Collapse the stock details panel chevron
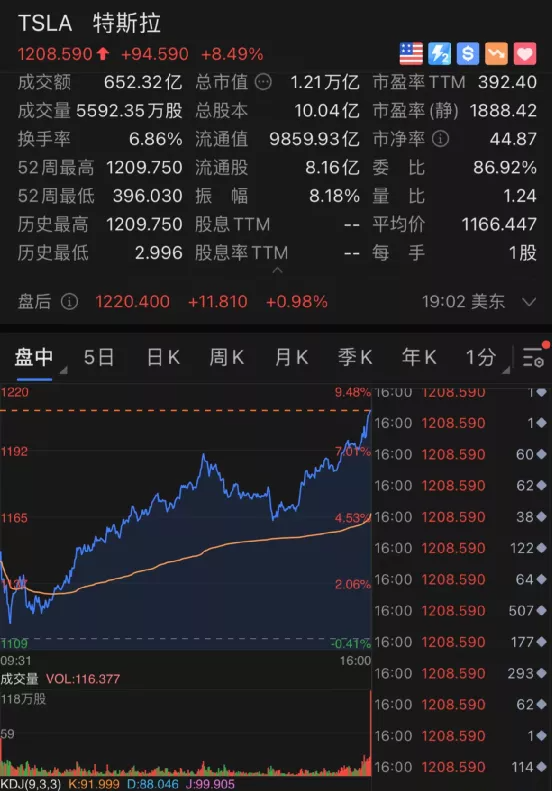 coord(277,271)
